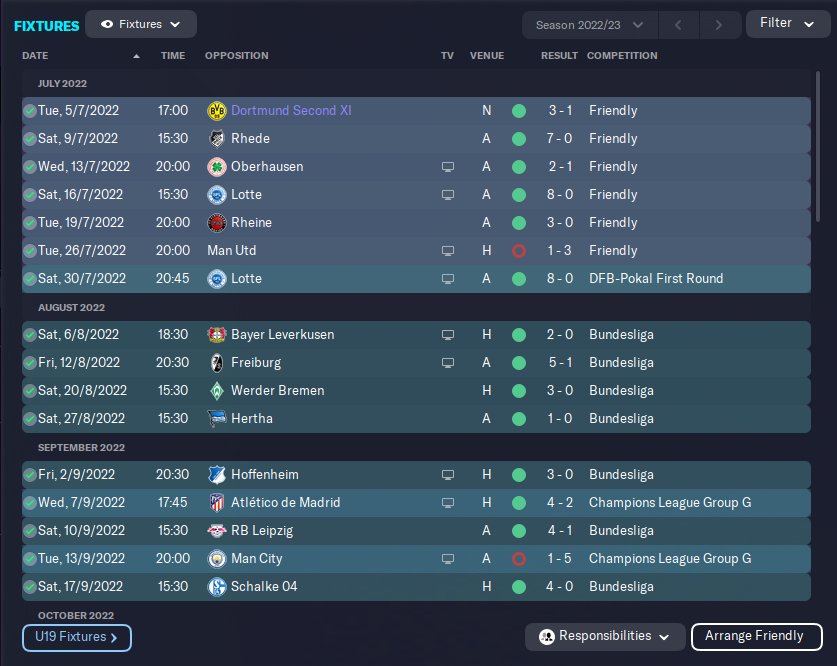Click the green win indicator for Freiburg

click(518, 362)
